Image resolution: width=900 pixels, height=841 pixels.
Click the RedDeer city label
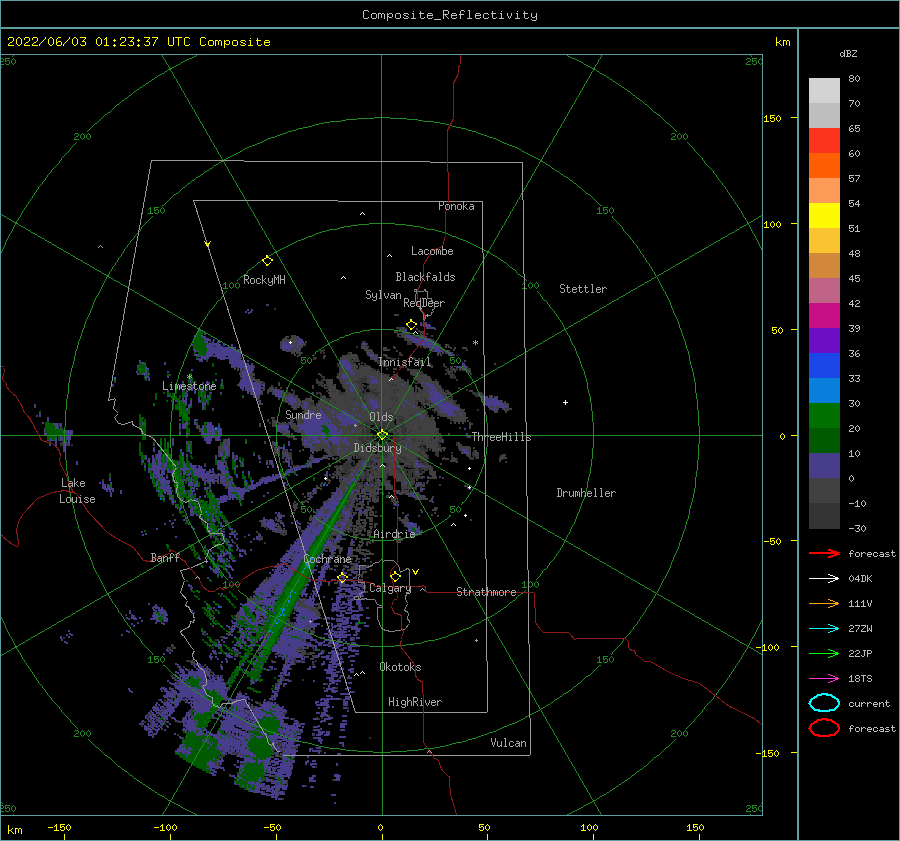pos(424,303)
